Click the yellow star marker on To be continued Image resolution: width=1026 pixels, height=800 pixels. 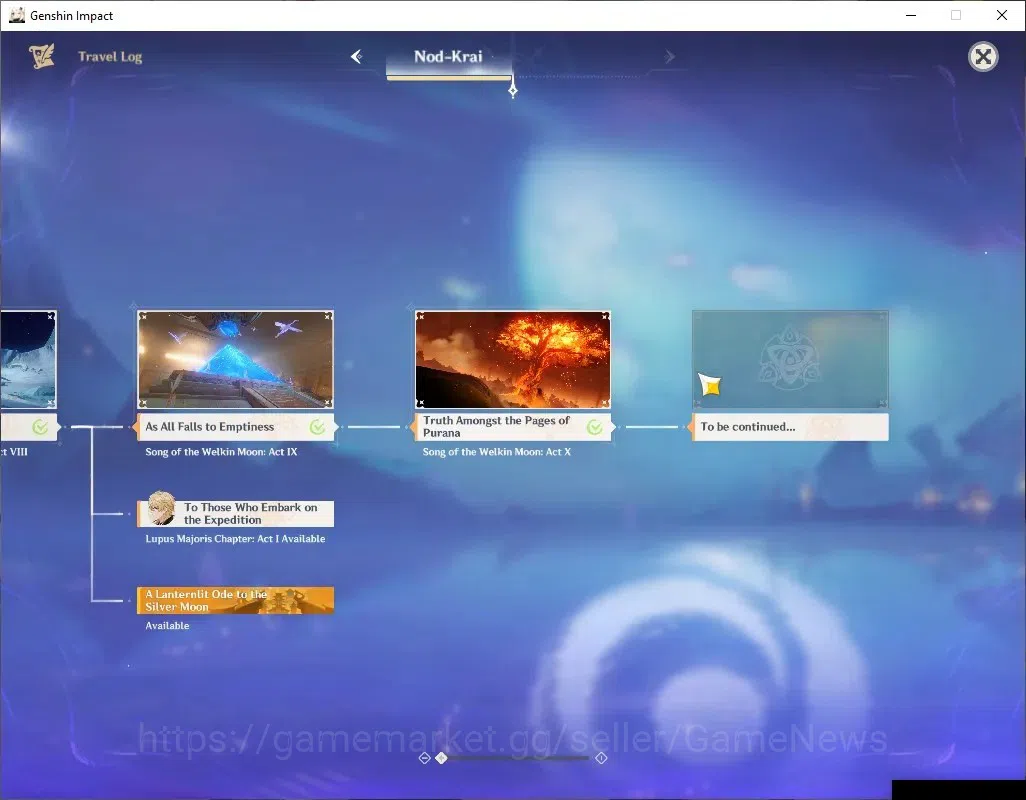click(710, 385)
